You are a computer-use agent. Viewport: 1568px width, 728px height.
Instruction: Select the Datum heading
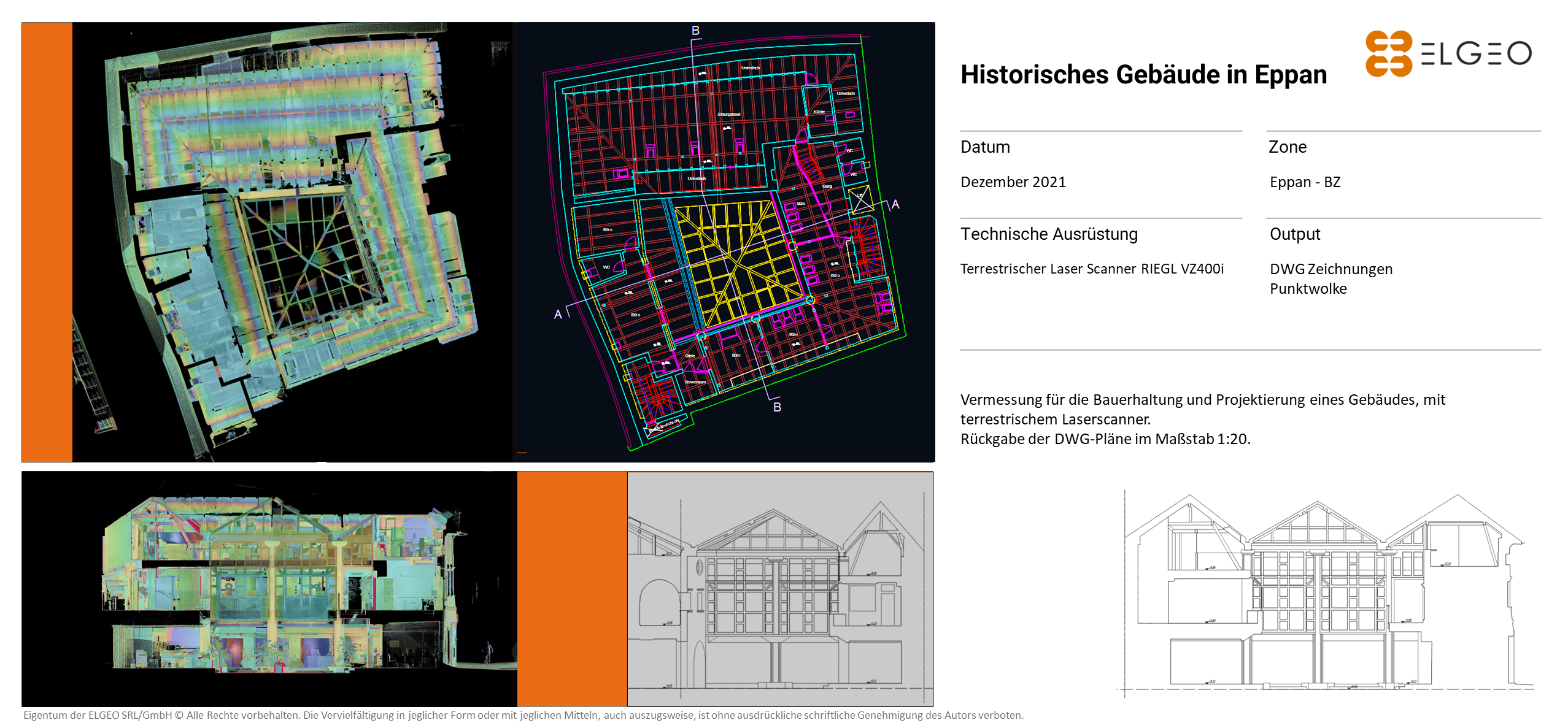click(x=985, y=147)
